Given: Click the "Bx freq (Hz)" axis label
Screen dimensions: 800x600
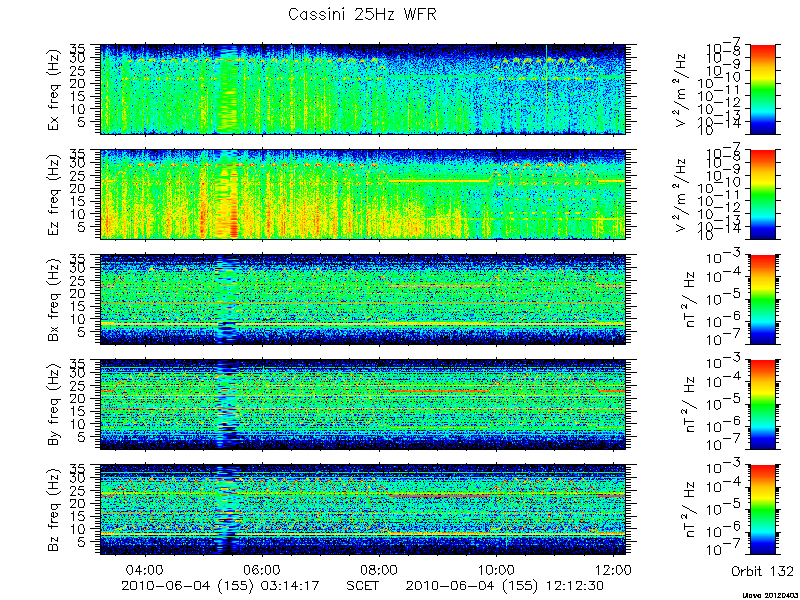Looking at the screenshot, I should [54, 300].
